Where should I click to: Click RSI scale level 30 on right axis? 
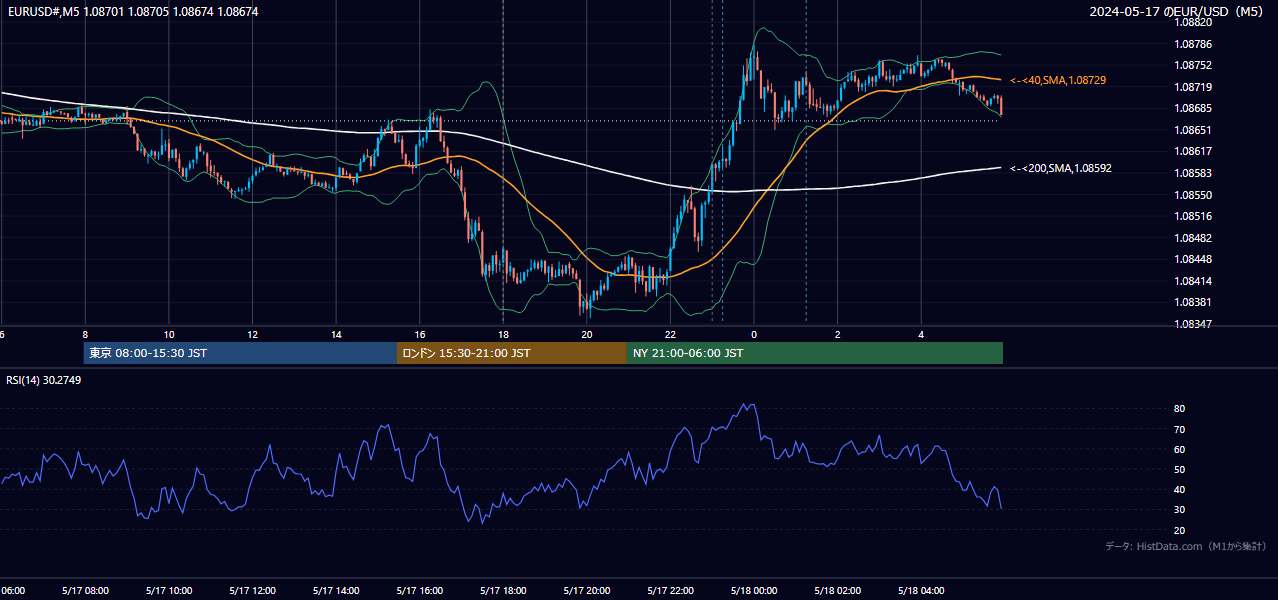tap(1180, 510)
